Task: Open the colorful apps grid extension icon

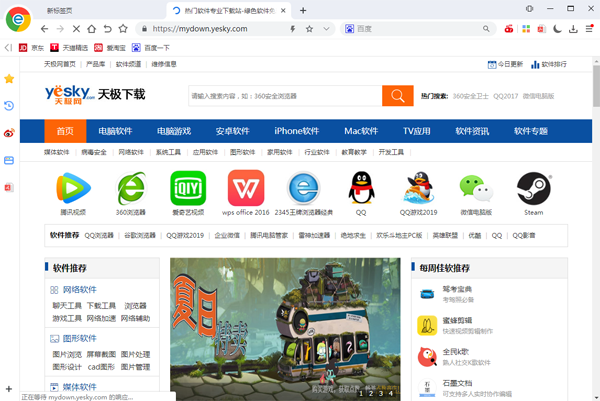Action: [526, 29]
